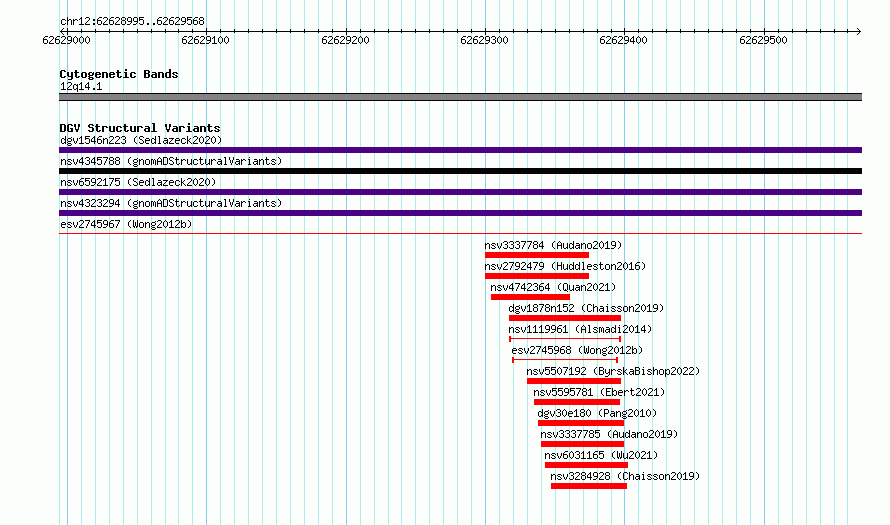Image resolution: width=890 pixels, height=525 pixels.
Task: Open the DGV Structural Variants track title
Action: pyautogui.click(x=140, y=128)
